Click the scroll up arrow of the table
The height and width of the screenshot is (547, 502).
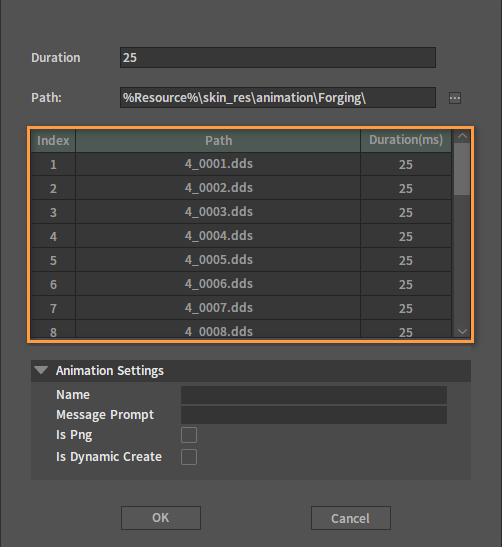(x=462, y=136)
